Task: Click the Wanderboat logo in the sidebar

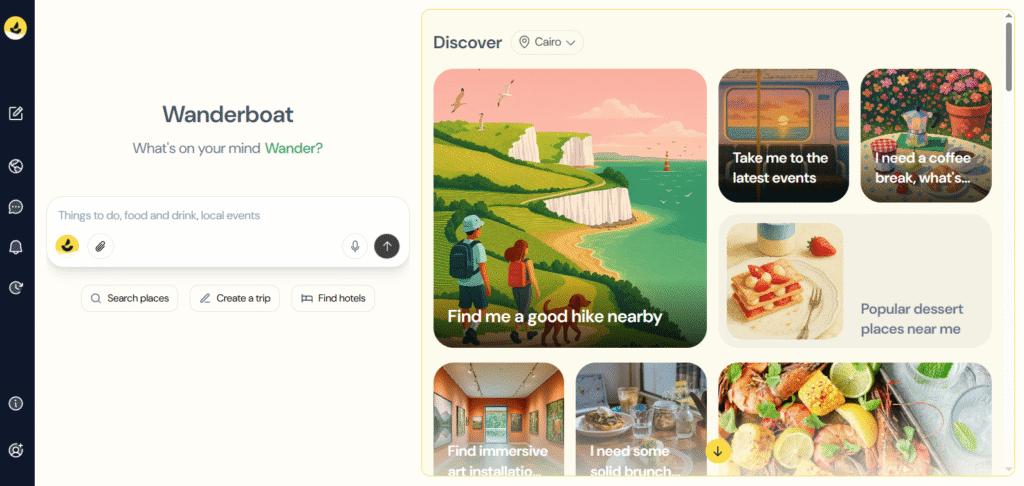Action: 15,29
